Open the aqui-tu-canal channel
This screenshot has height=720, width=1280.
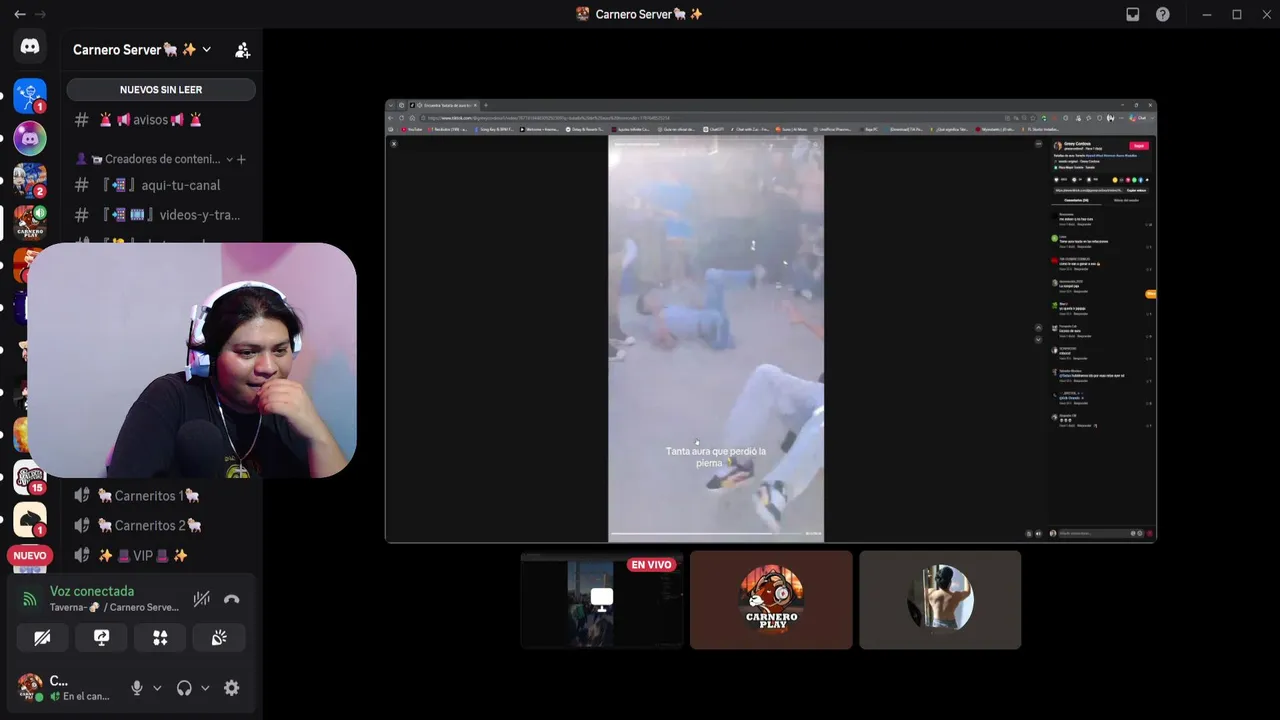161,185
